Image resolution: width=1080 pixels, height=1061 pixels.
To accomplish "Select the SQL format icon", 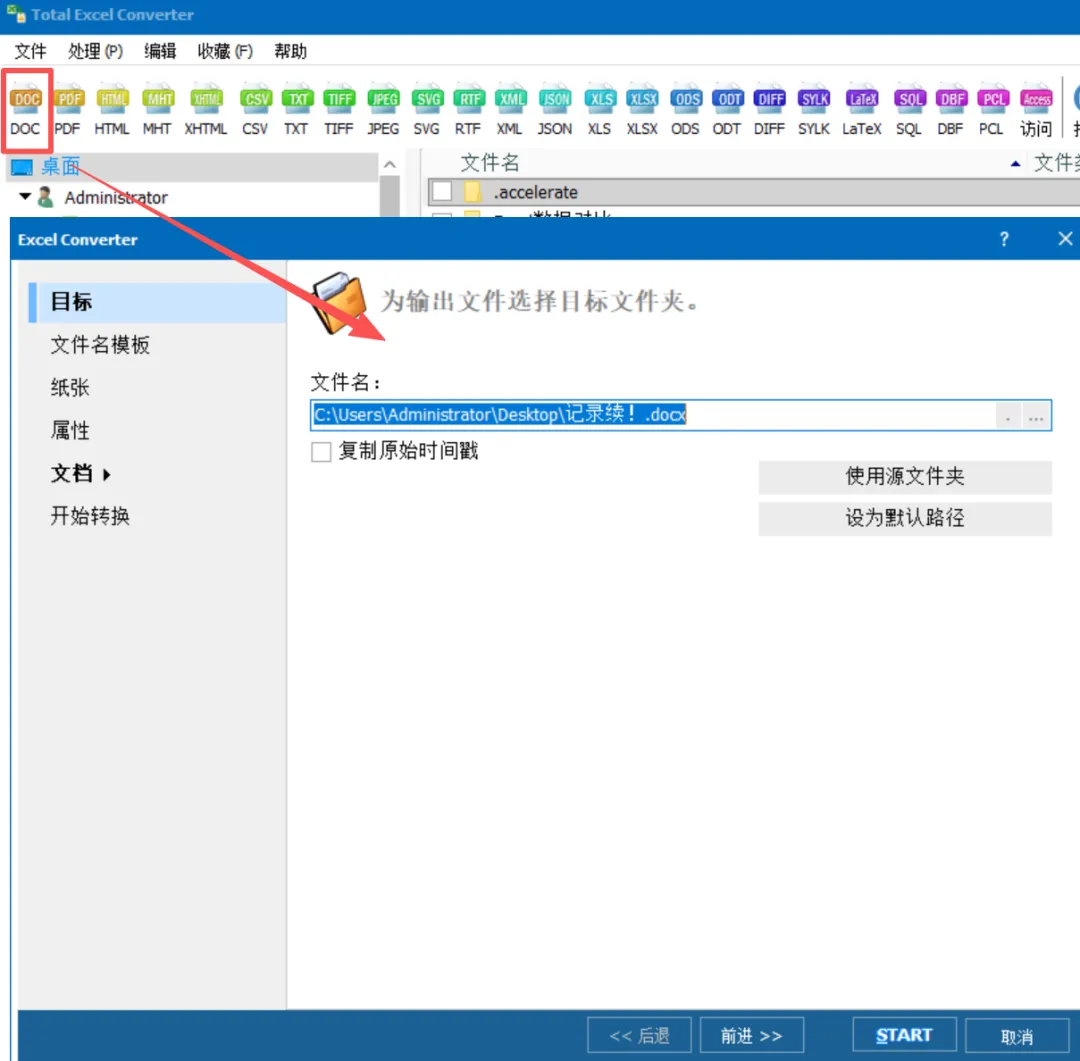I will pos(909,110).
